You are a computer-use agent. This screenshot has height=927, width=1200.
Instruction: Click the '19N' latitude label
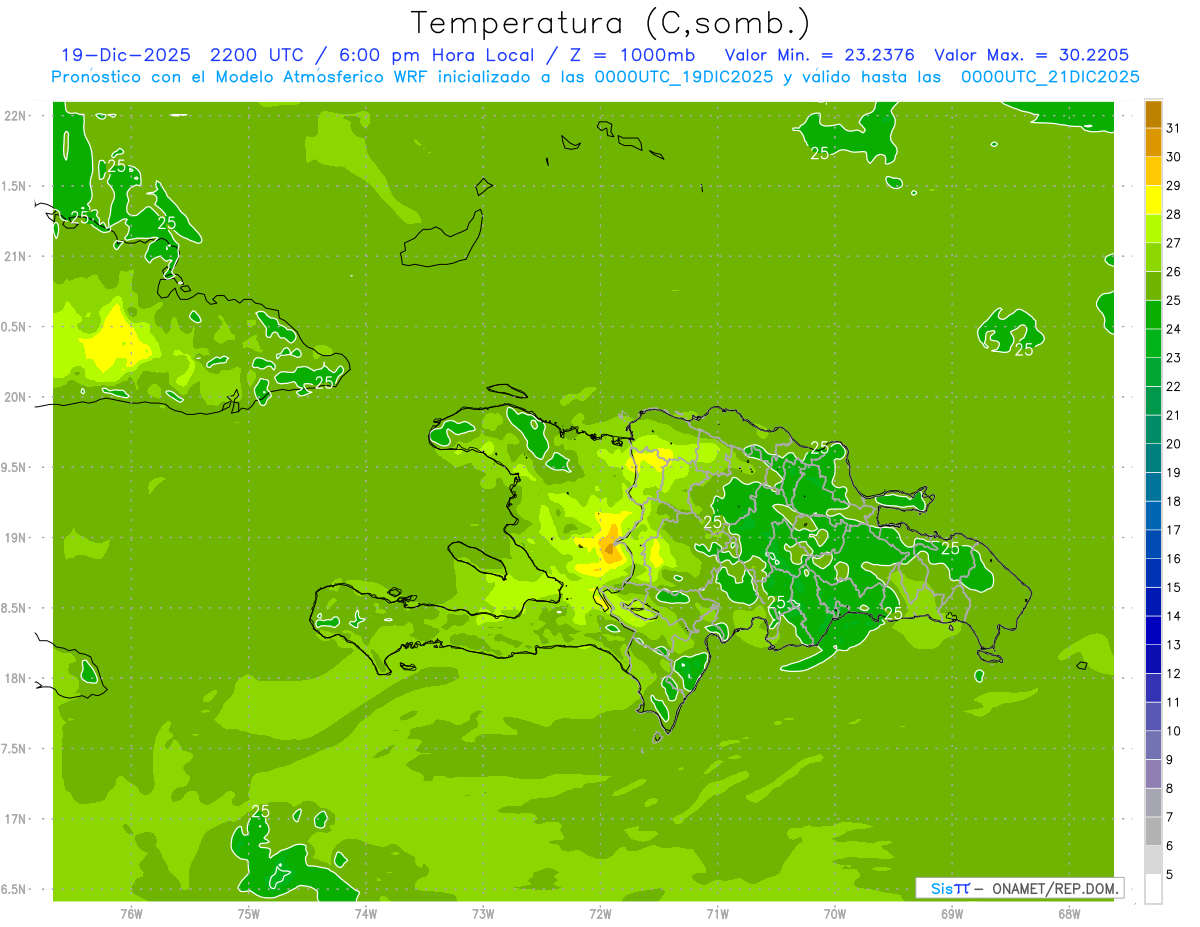click(16, 538)
